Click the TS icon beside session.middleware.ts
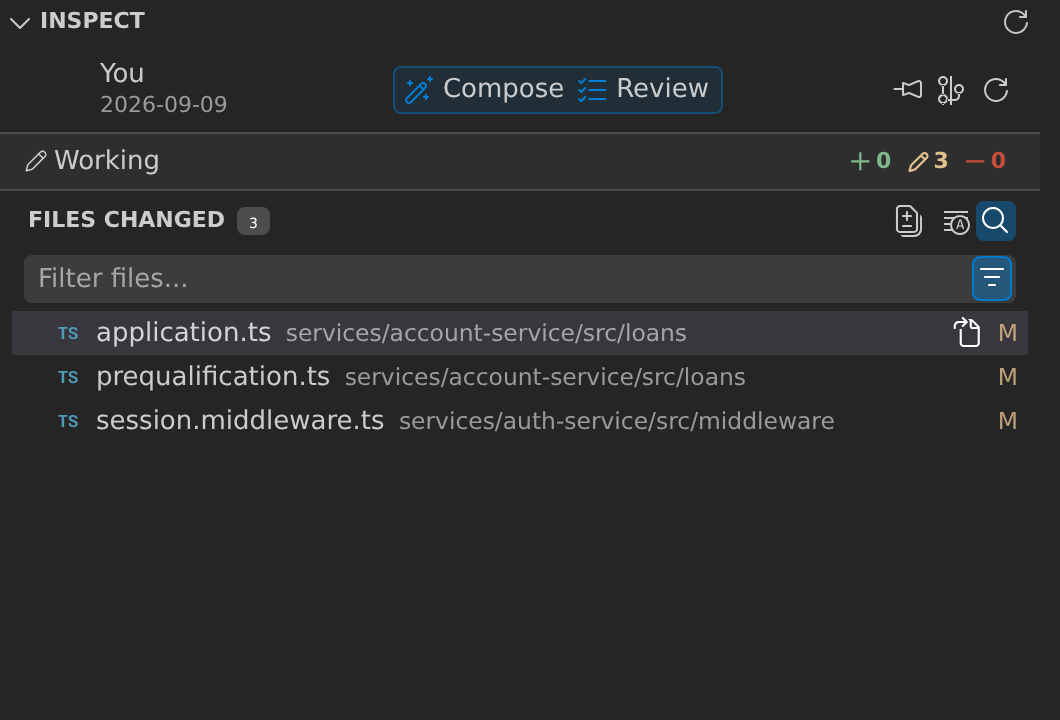This screenshot has width=1060, height=720. (x=68, y=421)
